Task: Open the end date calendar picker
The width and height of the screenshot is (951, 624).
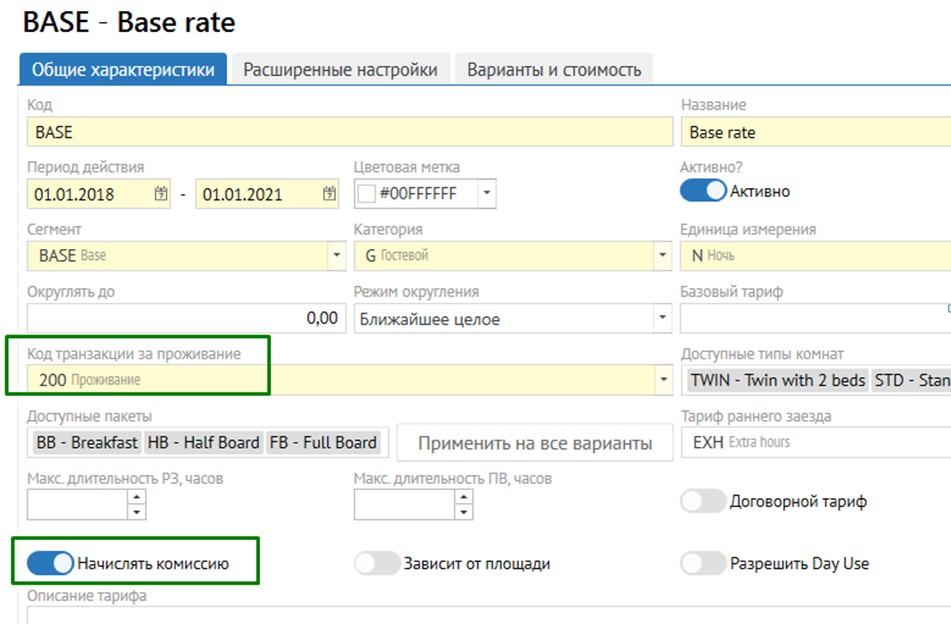Action: coord(329,194)
